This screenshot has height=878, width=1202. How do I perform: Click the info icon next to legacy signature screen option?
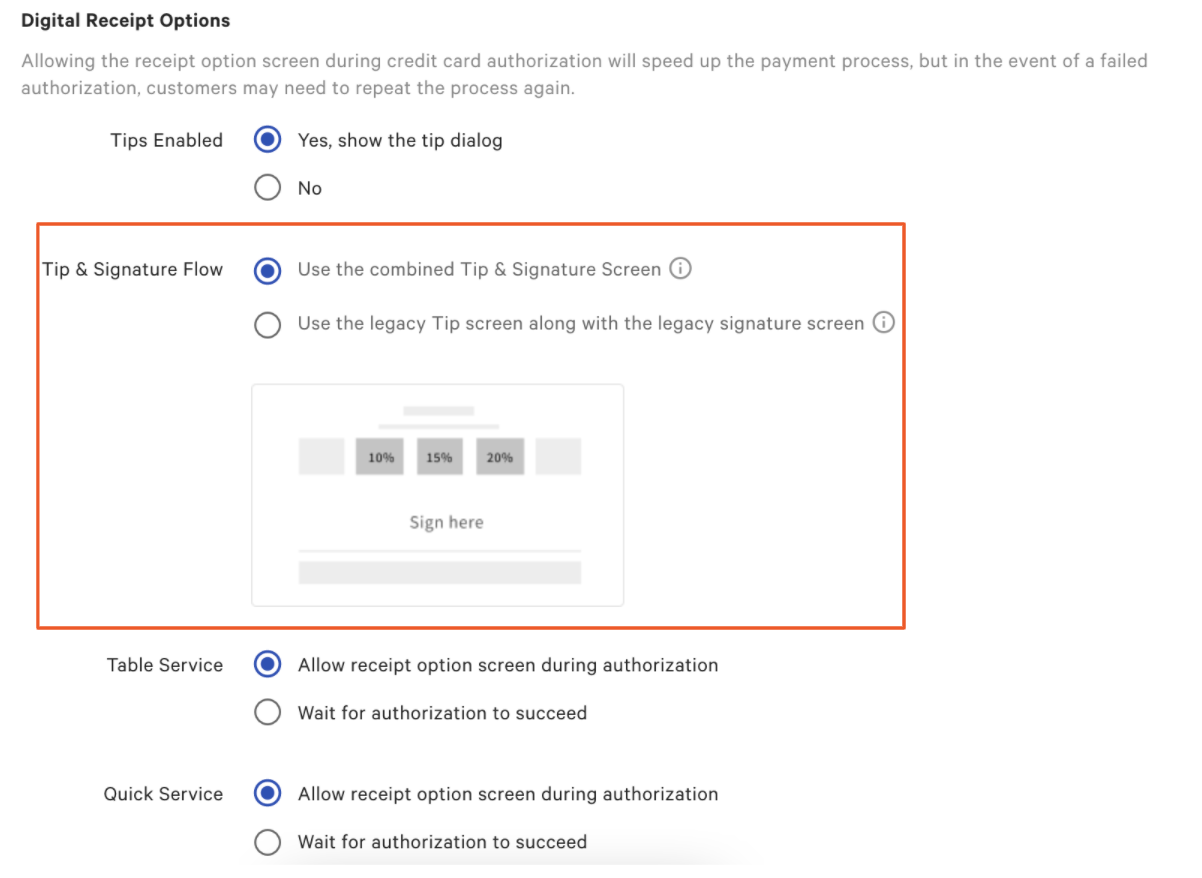(x=884, y=323)
